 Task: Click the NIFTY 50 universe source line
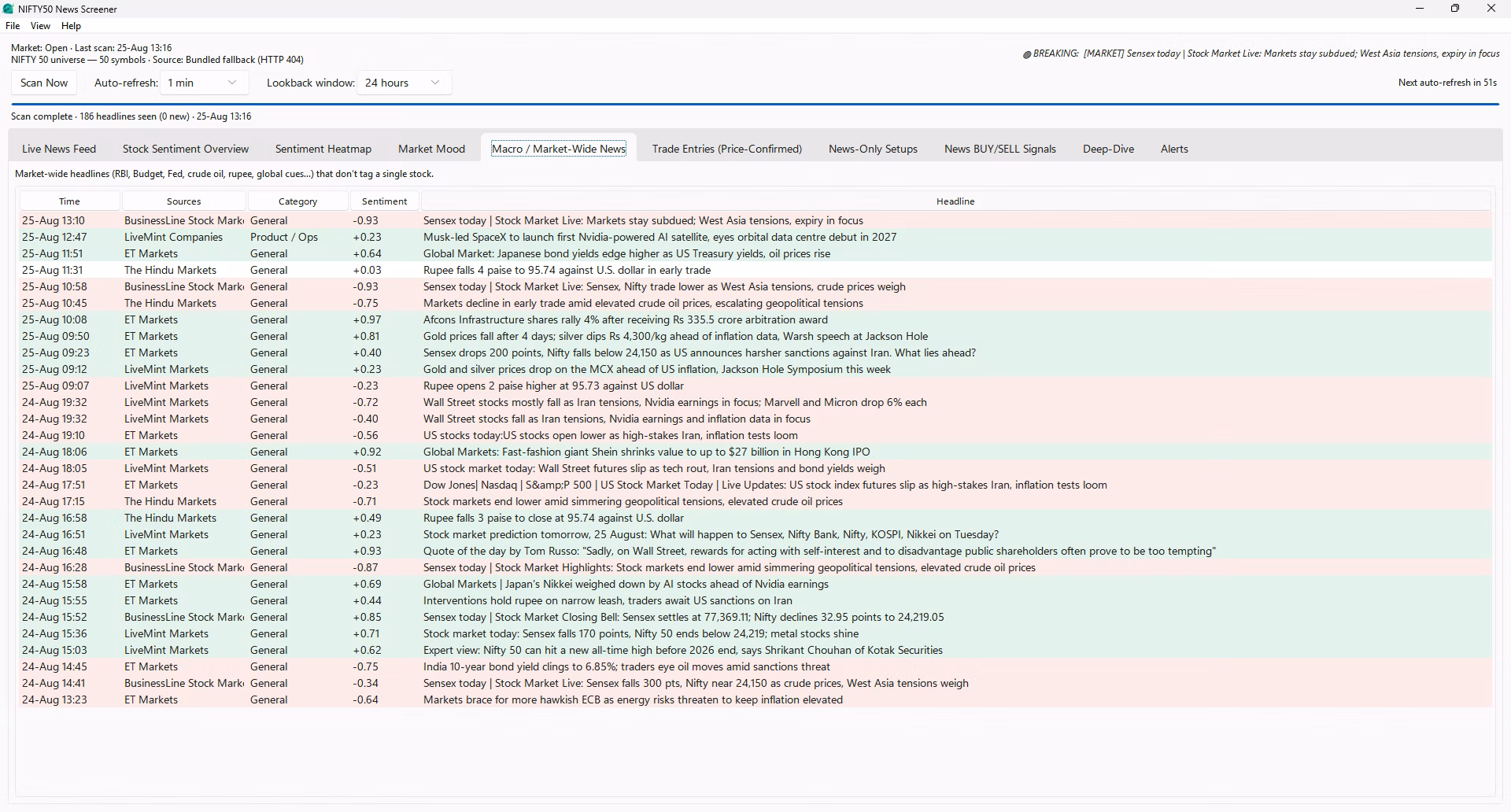click(x=157, y=60)
